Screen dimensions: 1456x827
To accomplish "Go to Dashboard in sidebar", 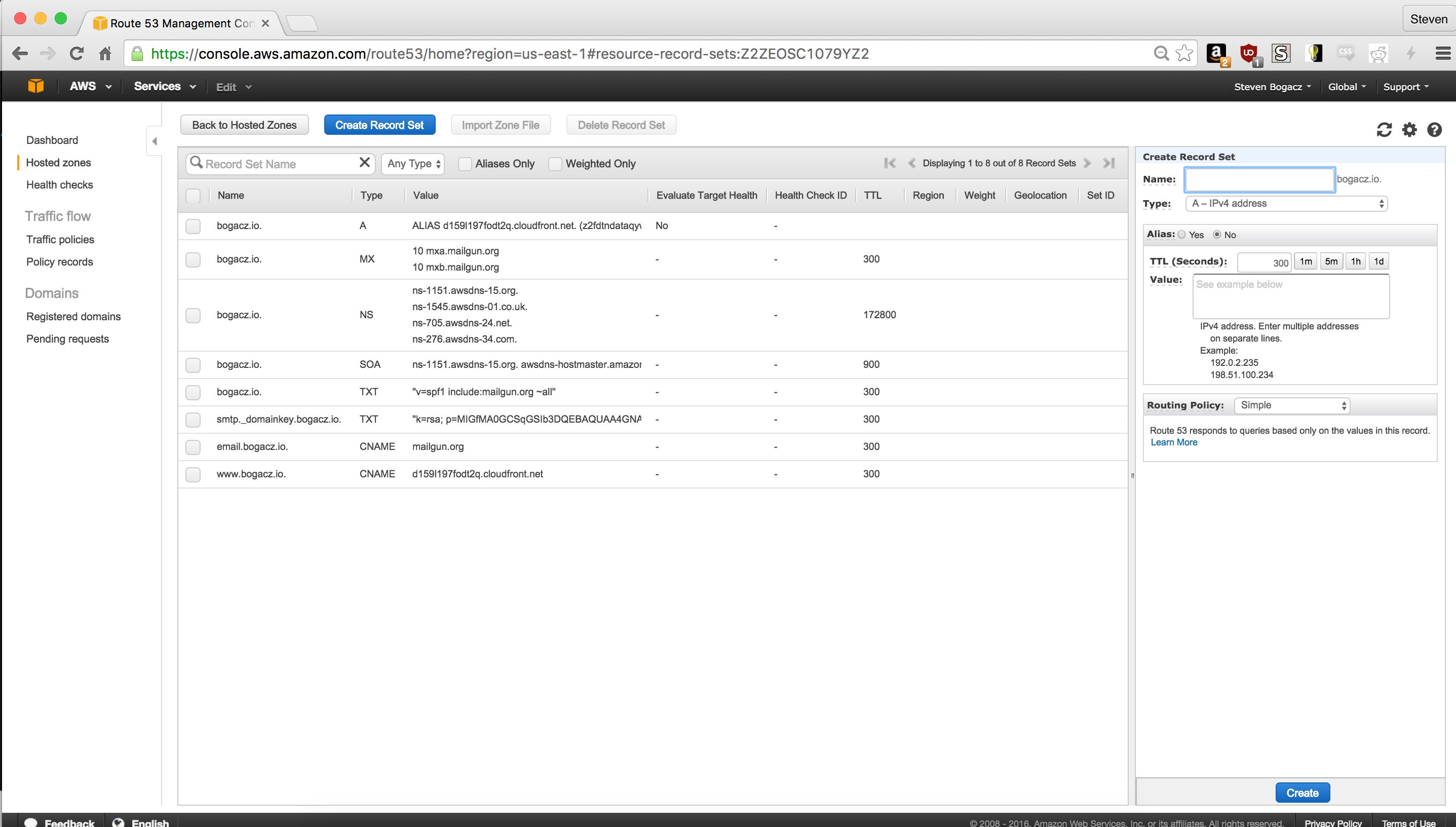I will (52, 140).
